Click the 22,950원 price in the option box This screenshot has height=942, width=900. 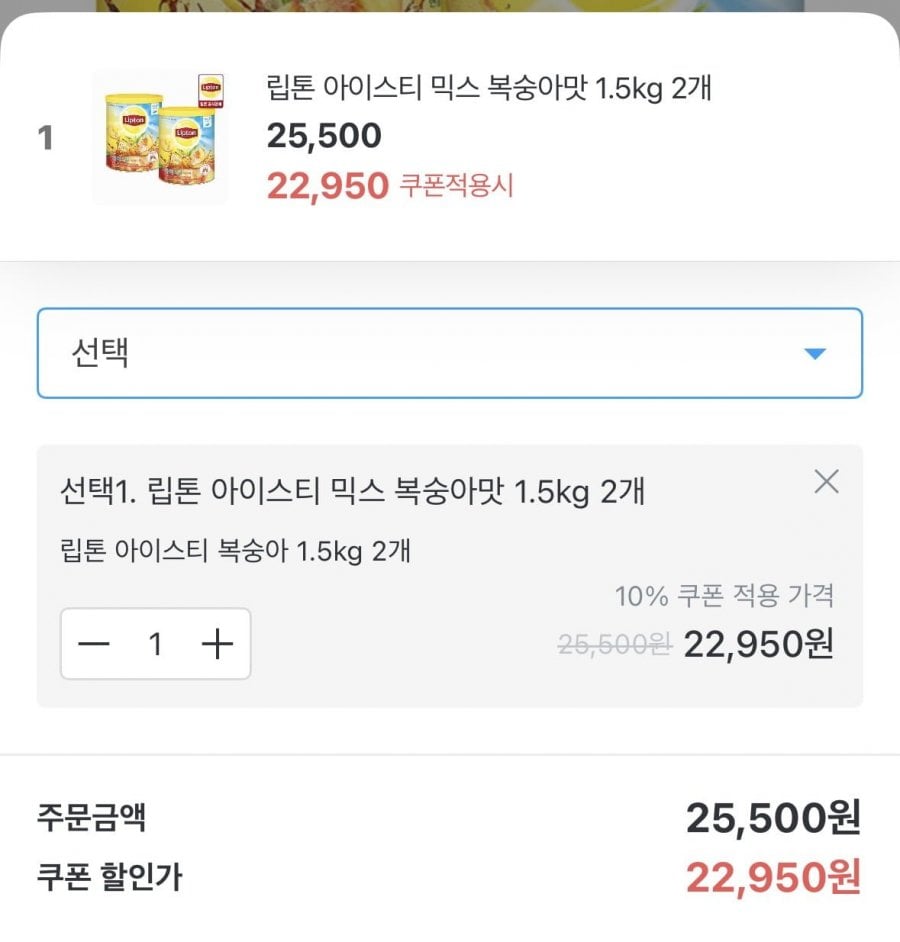click(x=758, y=645)
